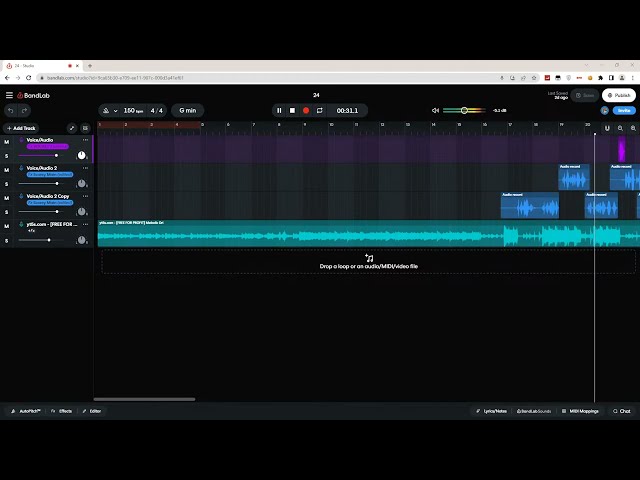Open the Effects panel

coord(62,411)
